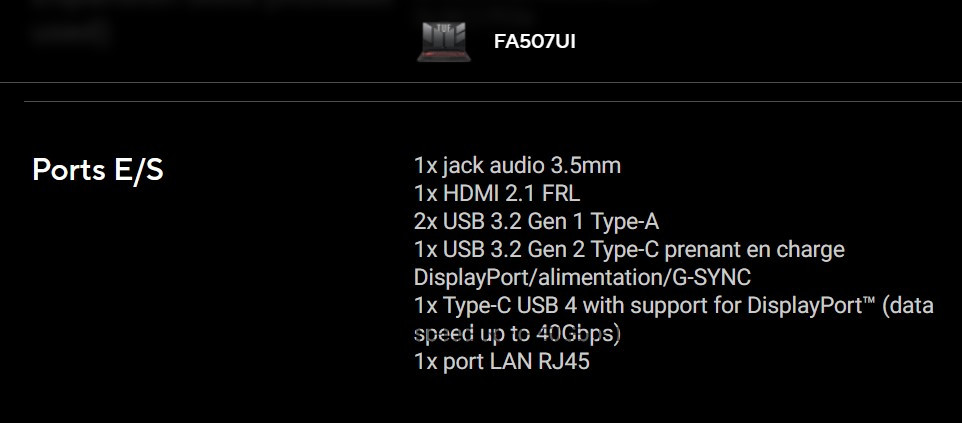Click the TUF laptop thumbnail image
This screenshot has width=962, height=423.
(442, 42)
